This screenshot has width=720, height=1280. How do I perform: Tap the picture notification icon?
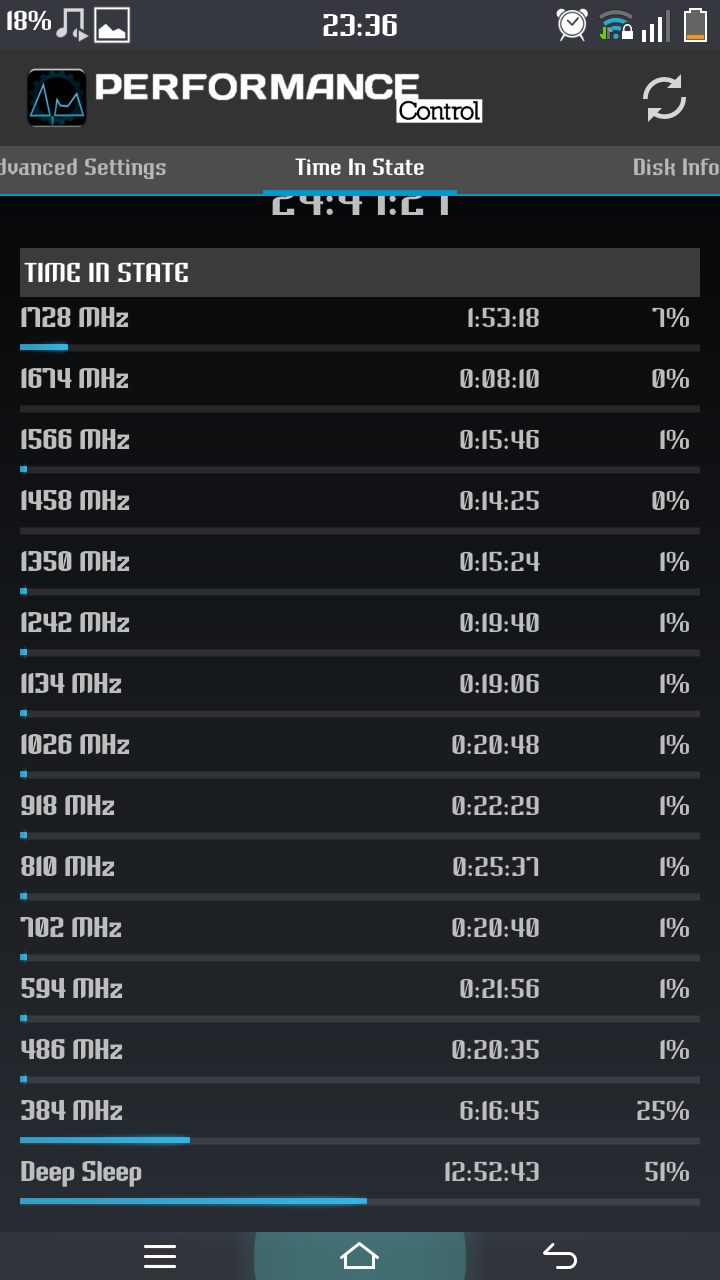pyautogui.click(x=112, y=25)
